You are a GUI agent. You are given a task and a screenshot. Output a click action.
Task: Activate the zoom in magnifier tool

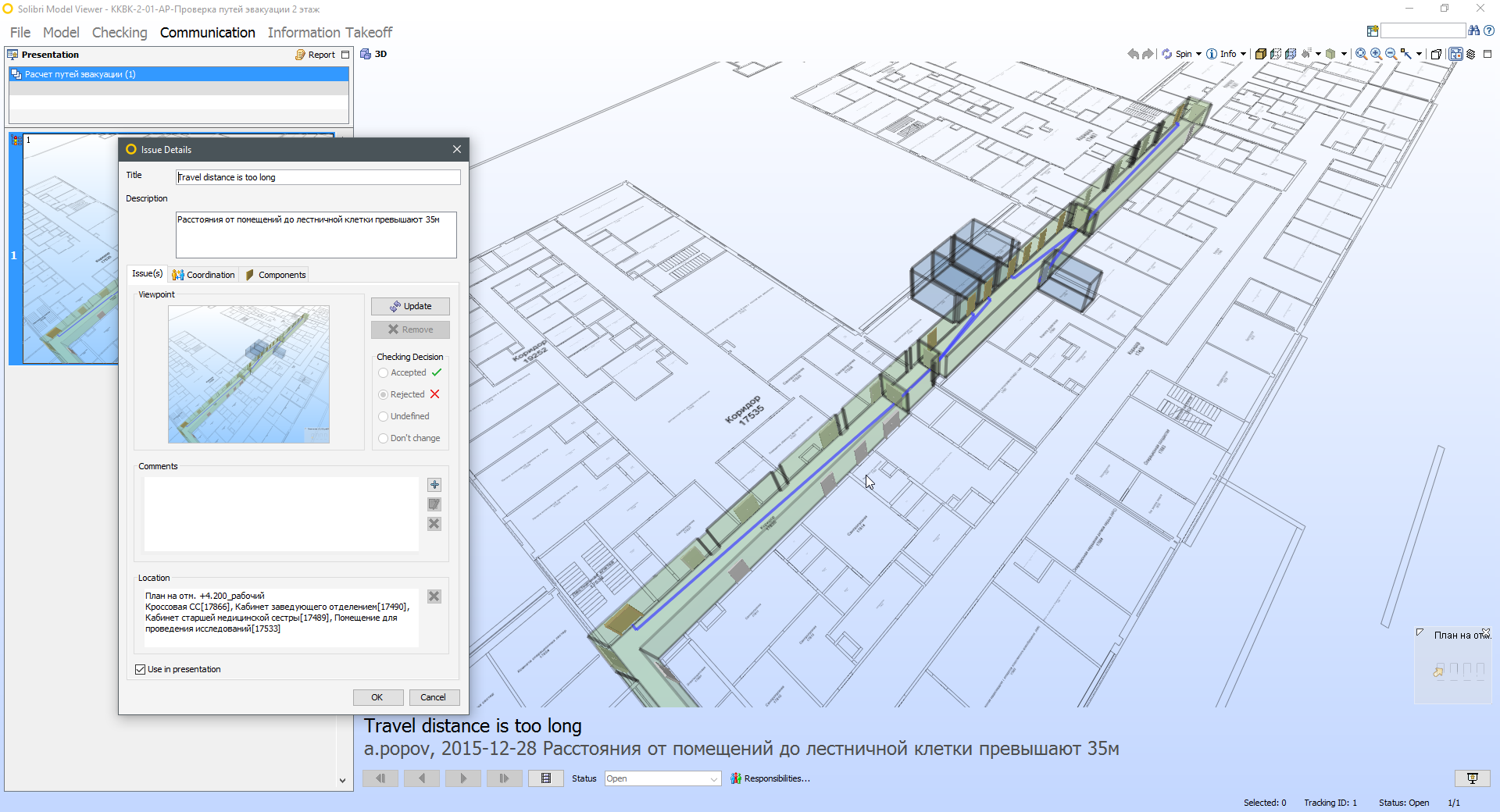pos(1375,54)
